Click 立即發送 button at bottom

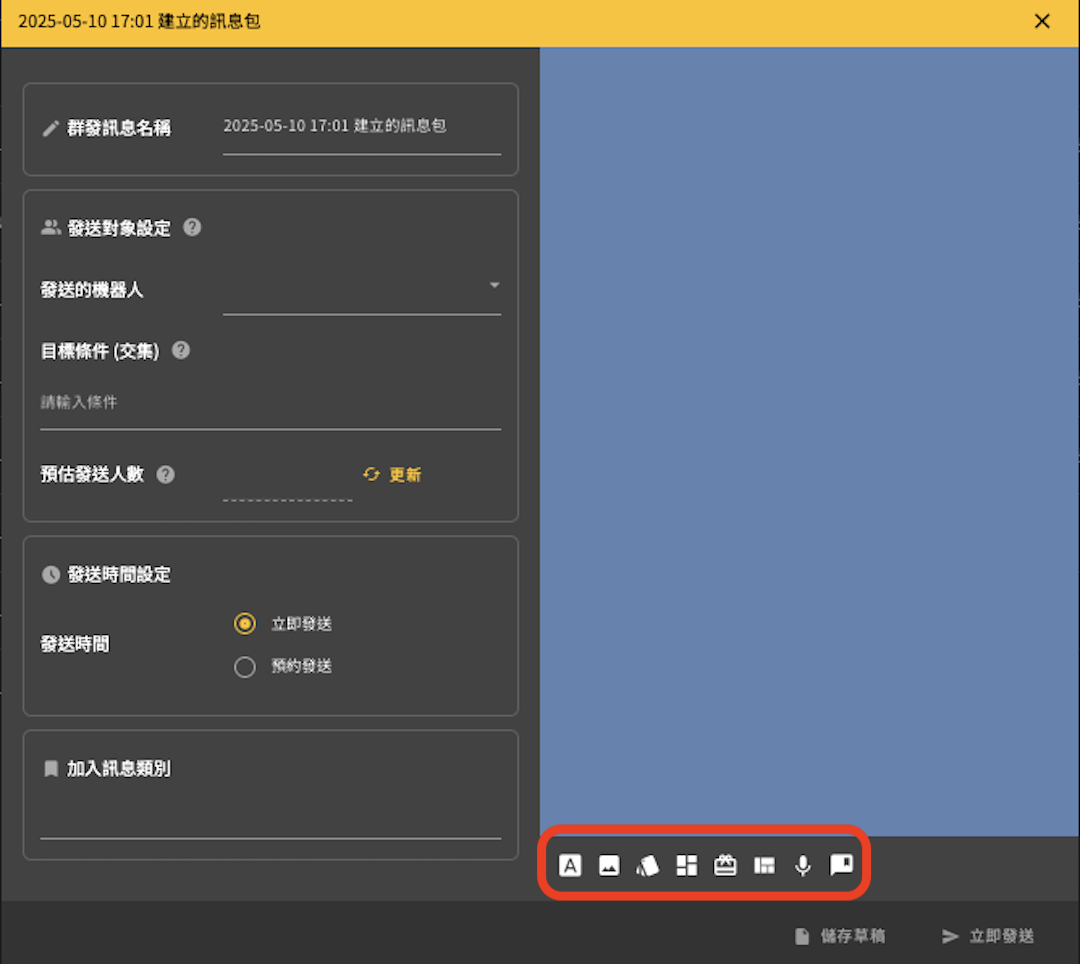(x=988, y=936)
